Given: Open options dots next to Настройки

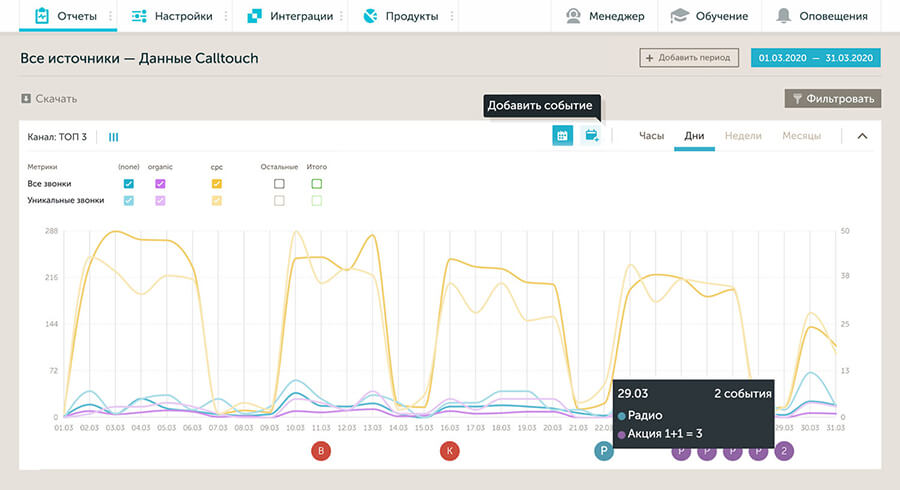Looking at the screenshot, I should pyautogui.click(x=227, y=16).
